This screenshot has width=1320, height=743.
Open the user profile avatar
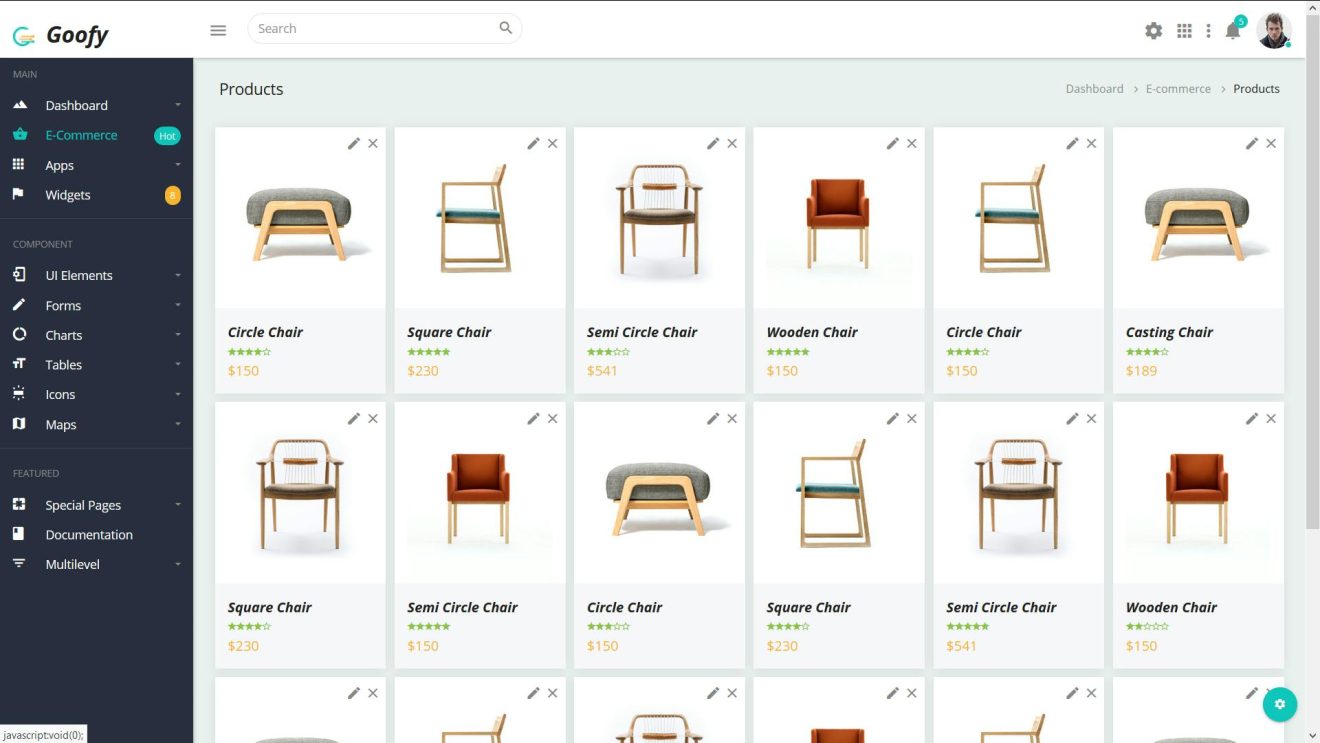pyautogui.click(x=1273, y=30)
